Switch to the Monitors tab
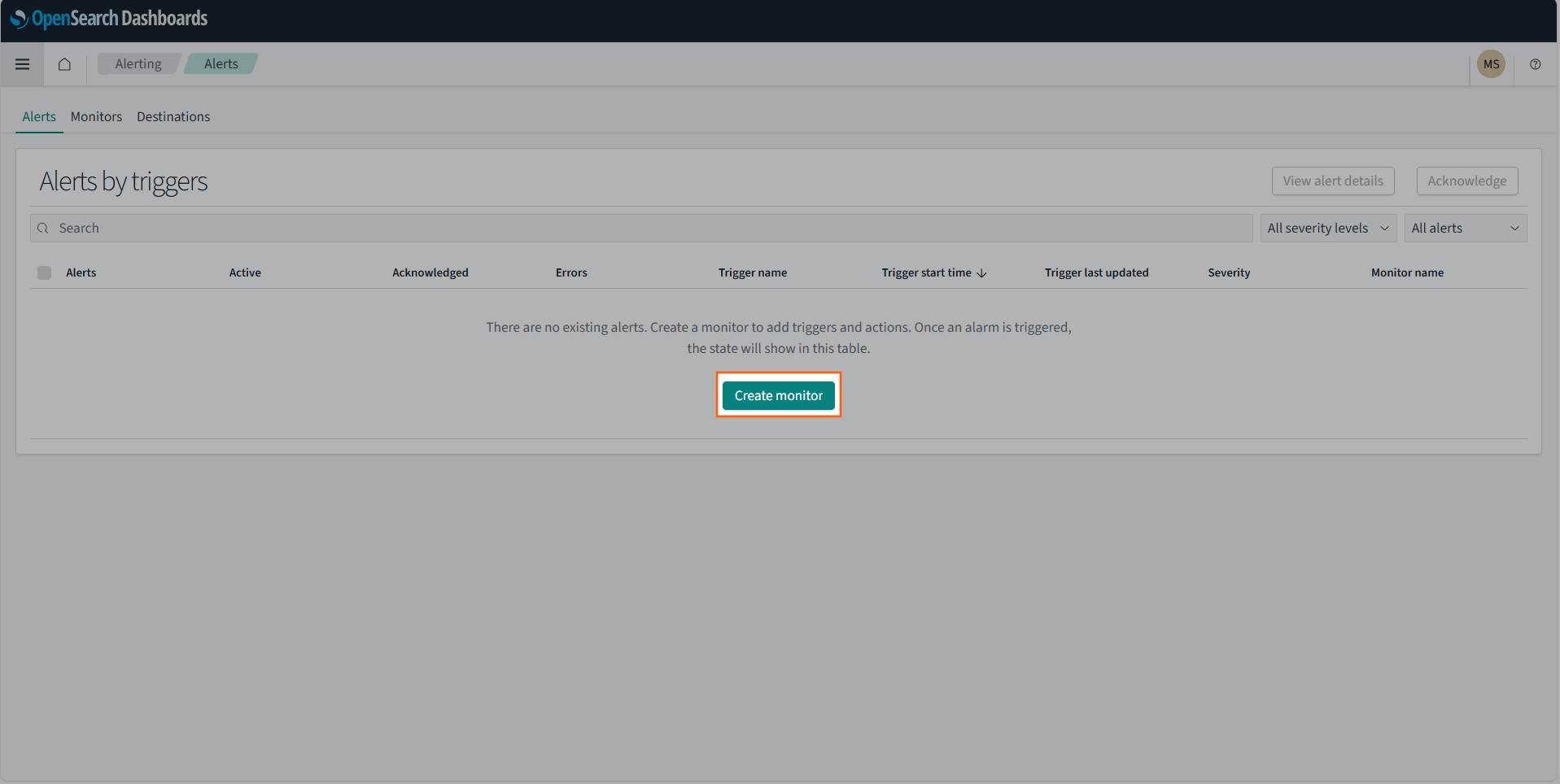This screenshot has height=784, width=1560. (96, 116)
